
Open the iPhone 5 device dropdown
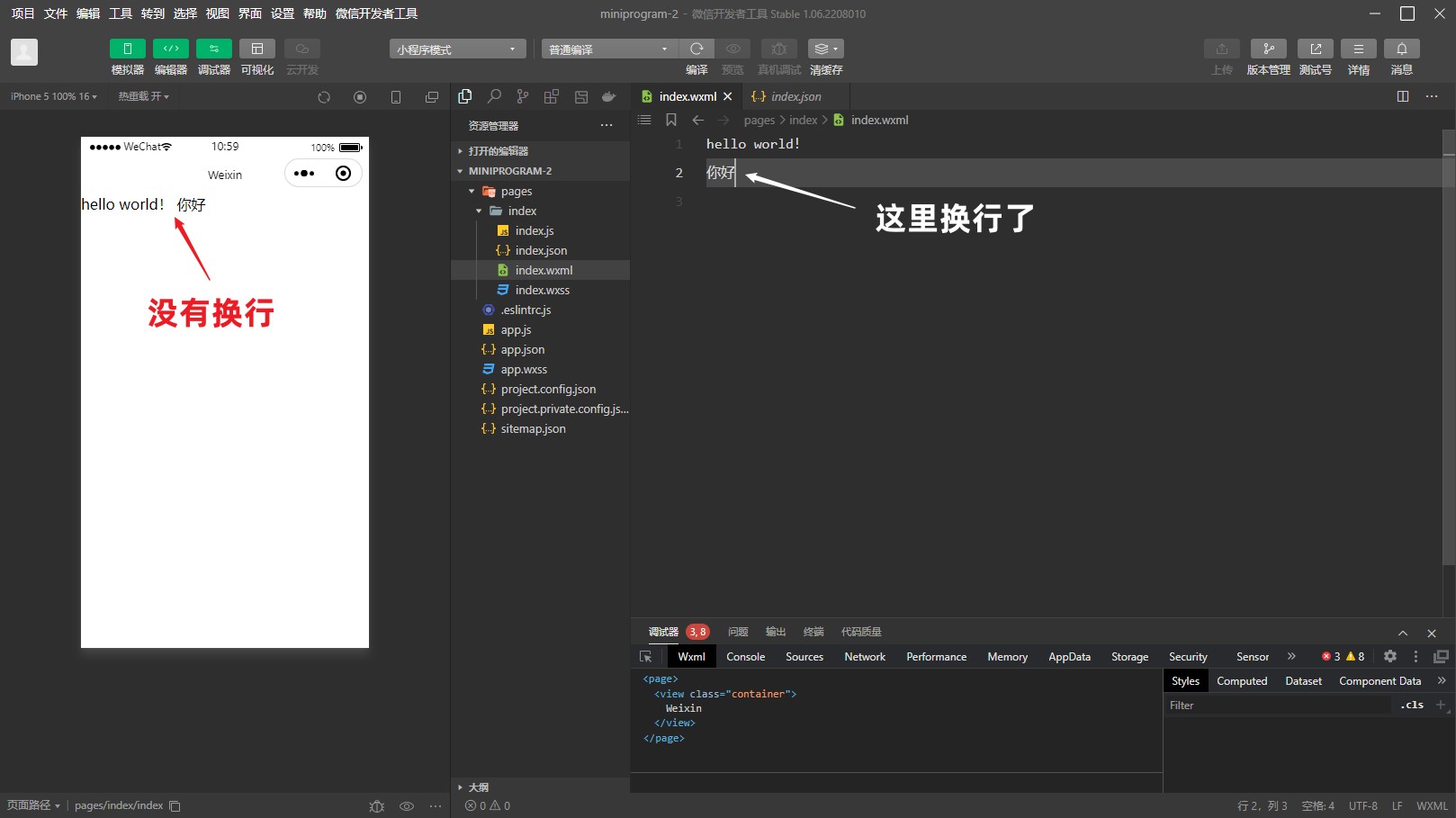point(54,96)
